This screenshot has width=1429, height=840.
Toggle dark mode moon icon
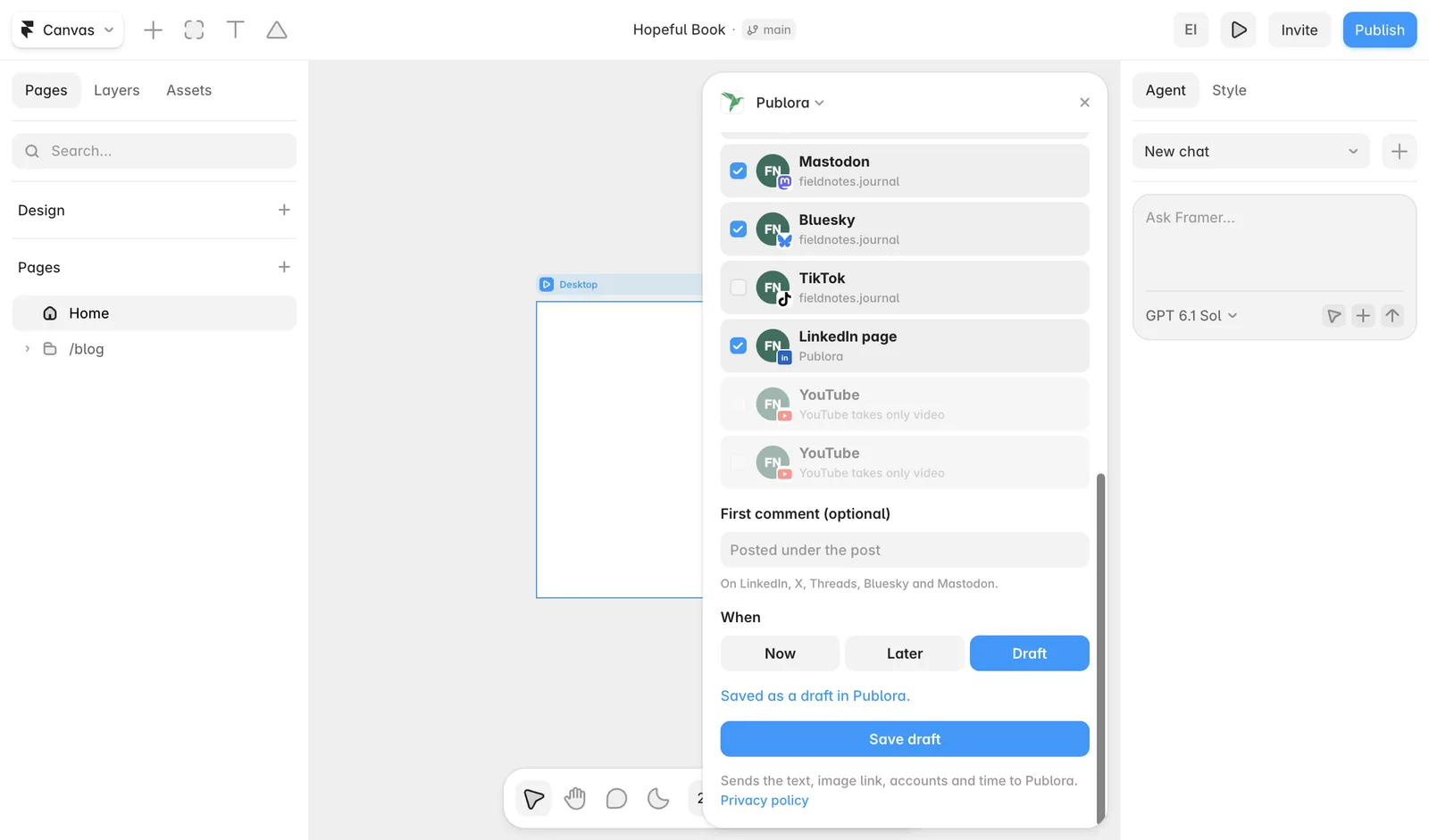(x=658, y=798)
